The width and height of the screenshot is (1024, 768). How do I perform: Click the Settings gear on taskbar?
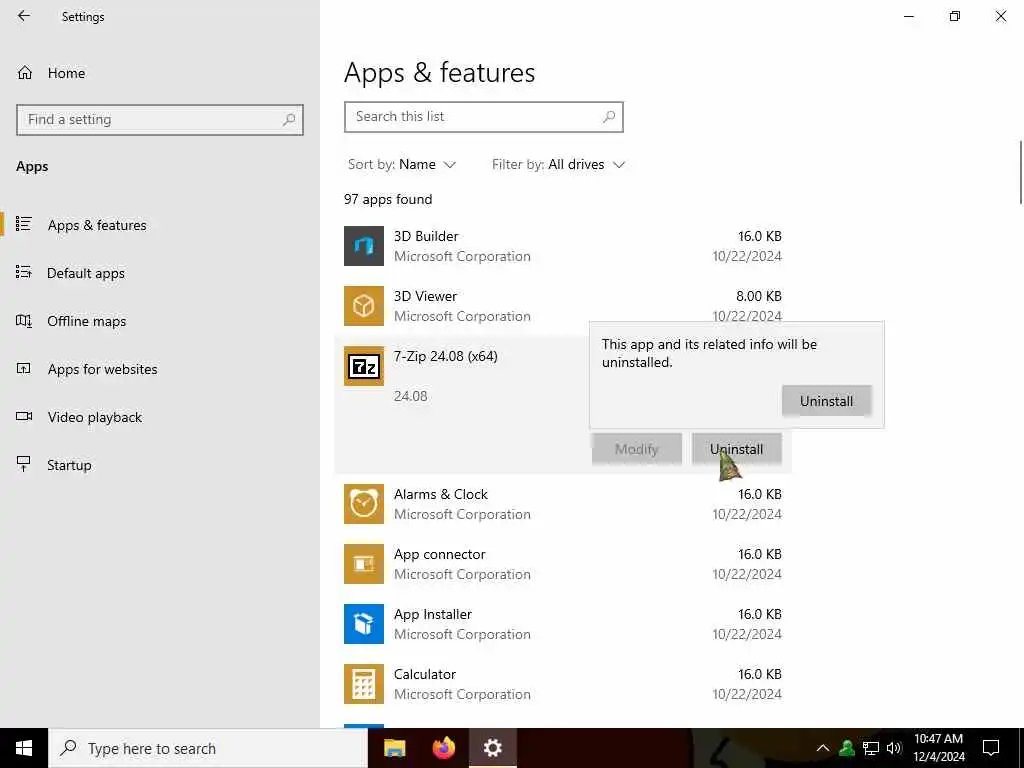492,748
